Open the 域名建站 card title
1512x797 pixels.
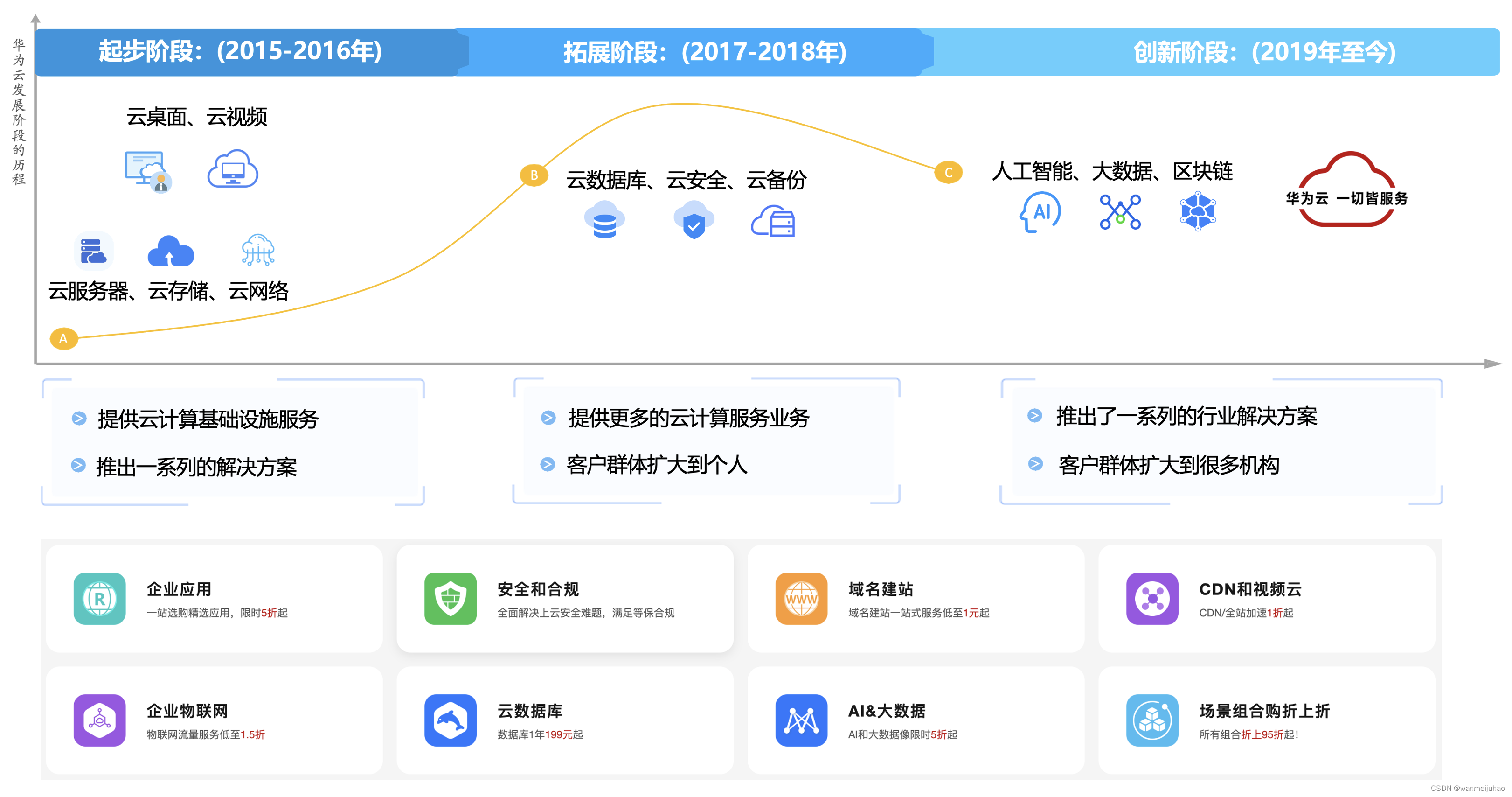[x=881, y=589]
